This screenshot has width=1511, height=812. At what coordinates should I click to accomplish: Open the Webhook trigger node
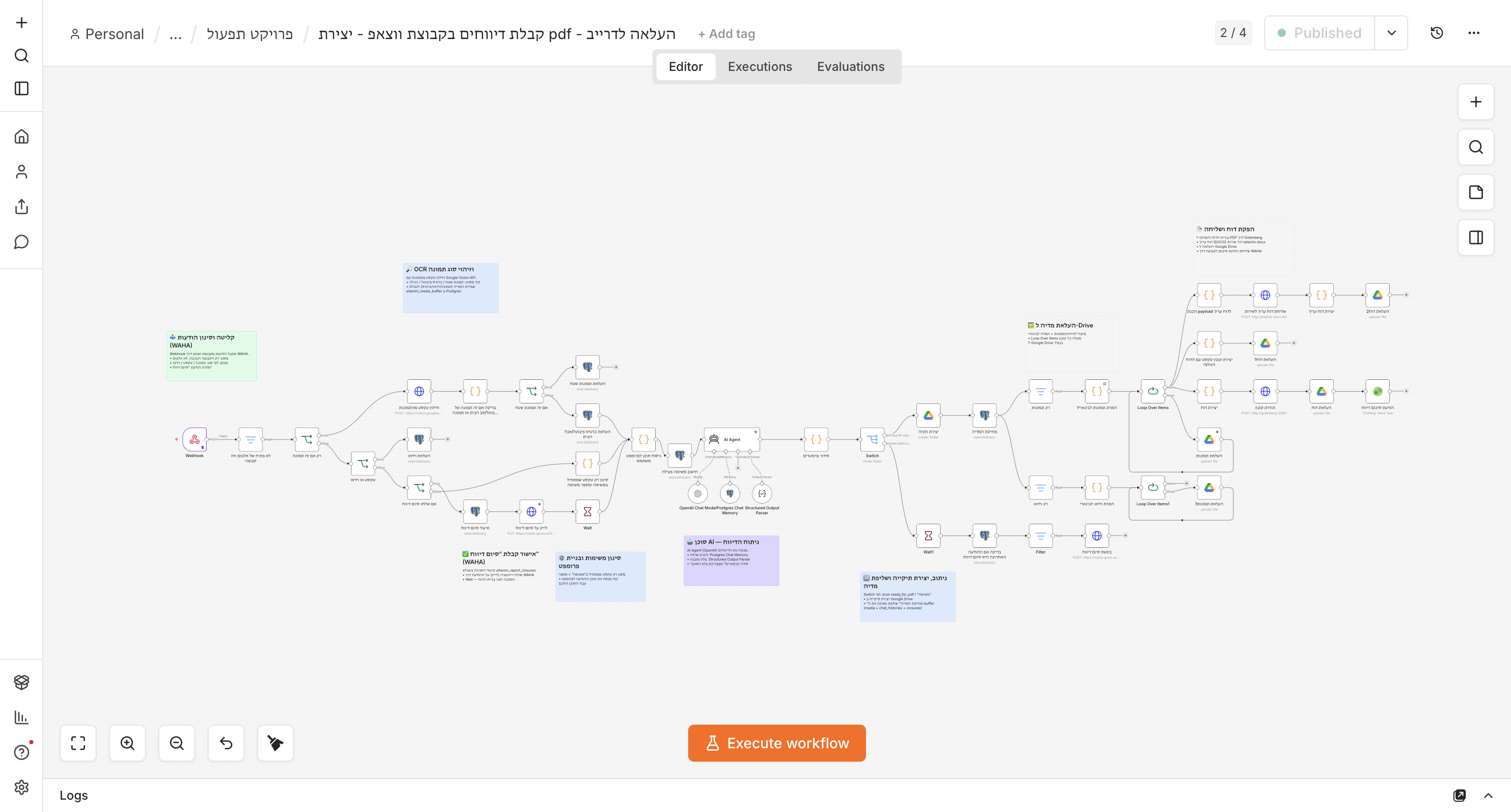tap(194, 439)
